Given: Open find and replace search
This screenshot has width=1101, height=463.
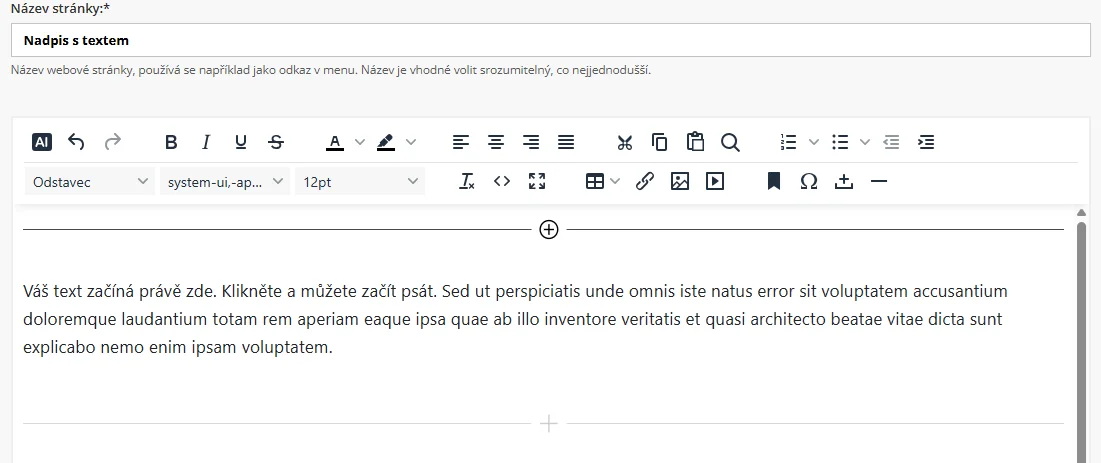Looking at the screenshot, I should pyautogui.click(x=730, y=142).
